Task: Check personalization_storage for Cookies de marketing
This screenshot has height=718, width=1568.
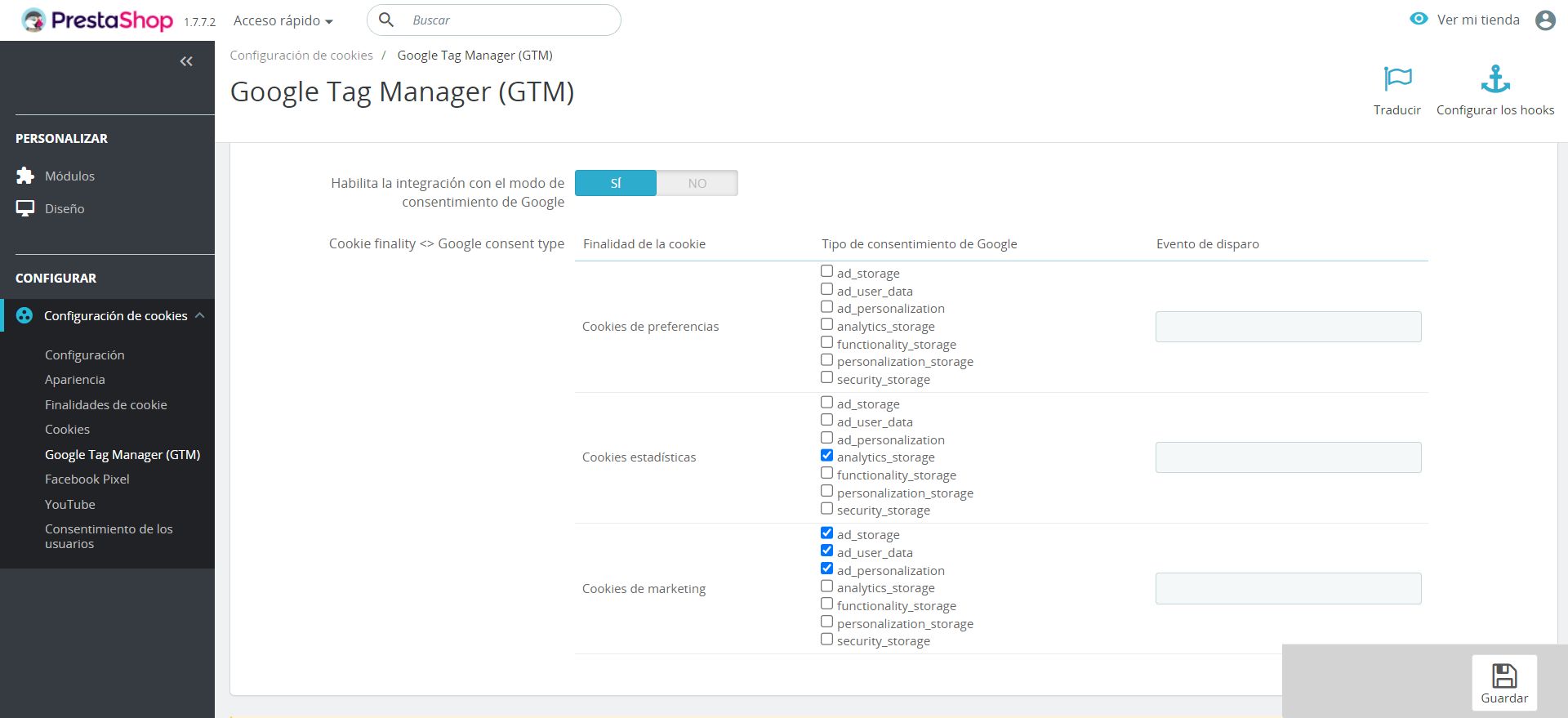Action: point(827,622)
